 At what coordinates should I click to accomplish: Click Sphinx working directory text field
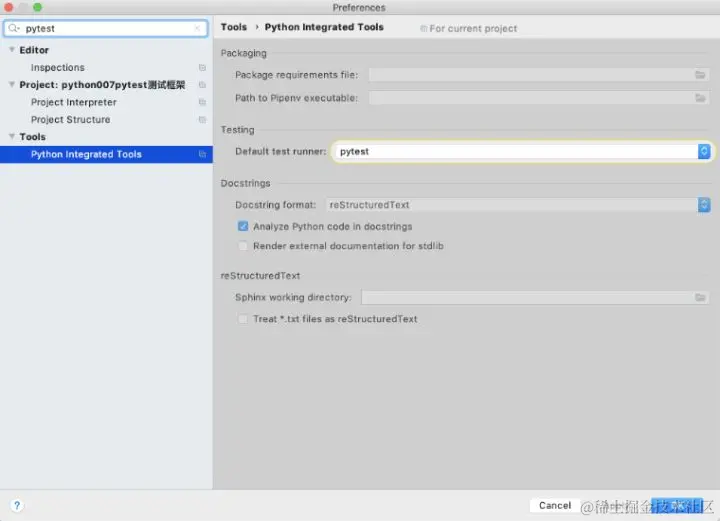point(535,297)
